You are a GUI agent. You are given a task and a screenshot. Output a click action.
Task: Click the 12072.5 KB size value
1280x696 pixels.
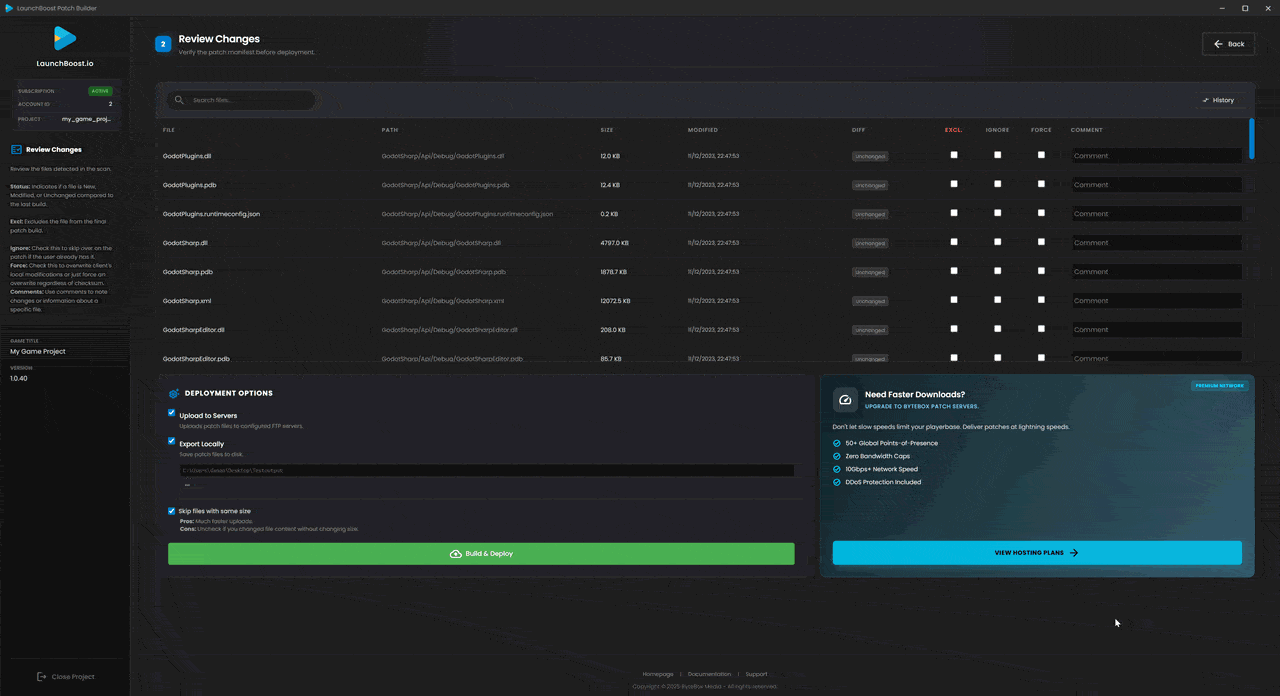615,301
